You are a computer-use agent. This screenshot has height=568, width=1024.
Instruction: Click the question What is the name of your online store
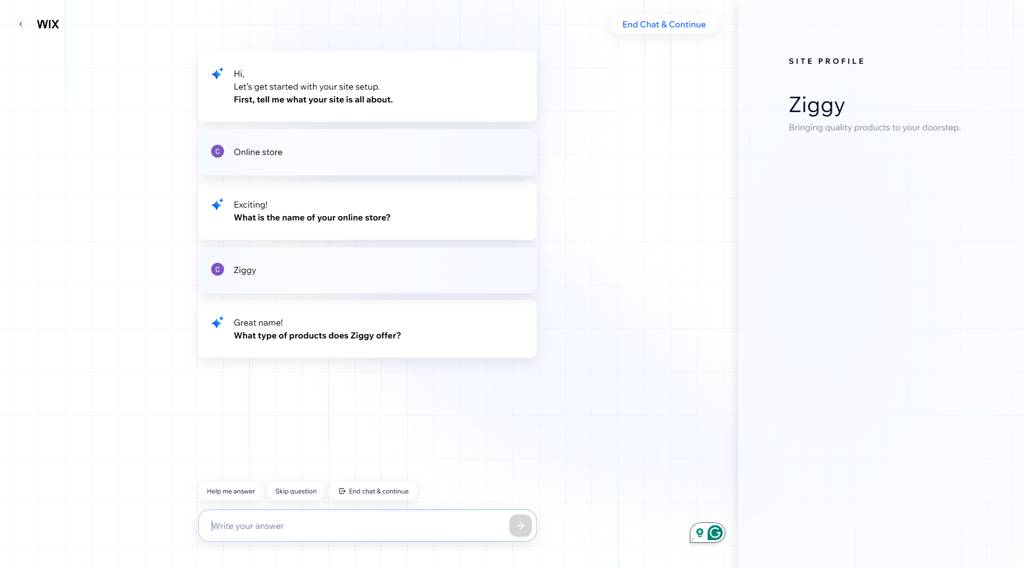[312, 217]
